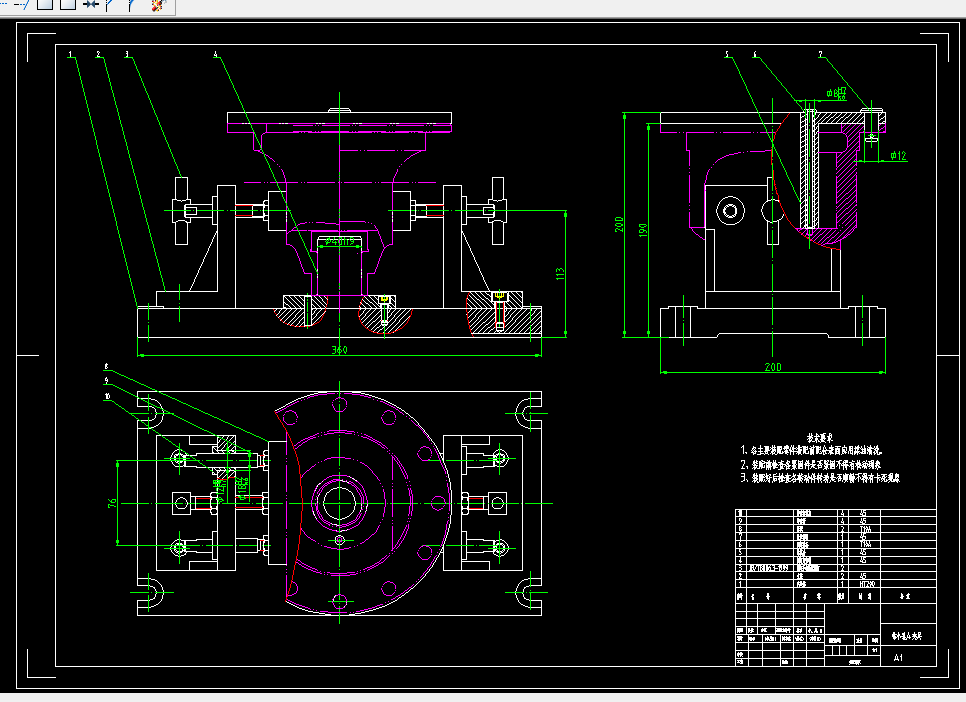Select the Fillet tool
The image size is (966, 702).
[131, 5]
